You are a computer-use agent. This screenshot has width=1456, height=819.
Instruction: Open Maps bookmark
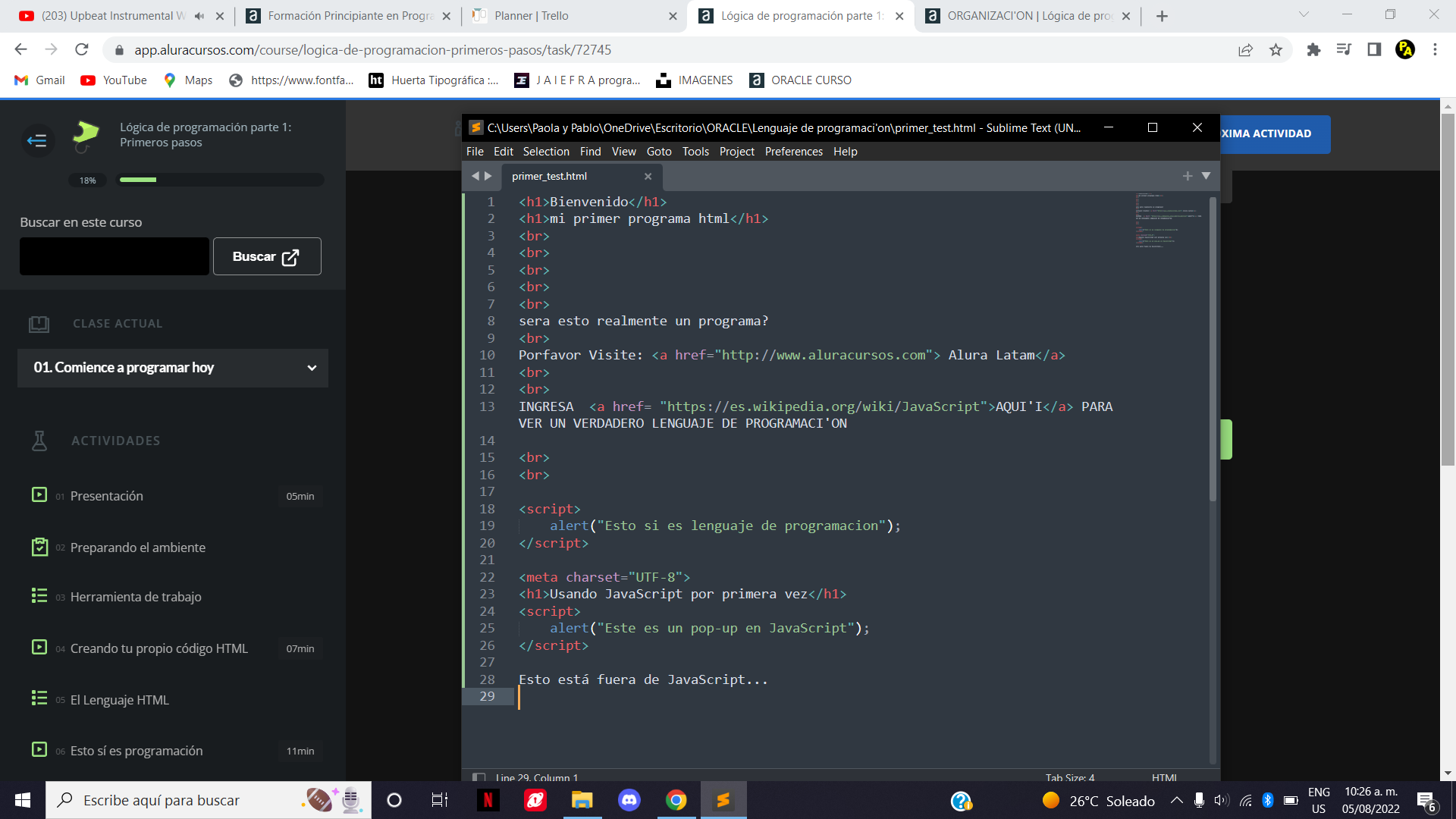coord(188,80)
